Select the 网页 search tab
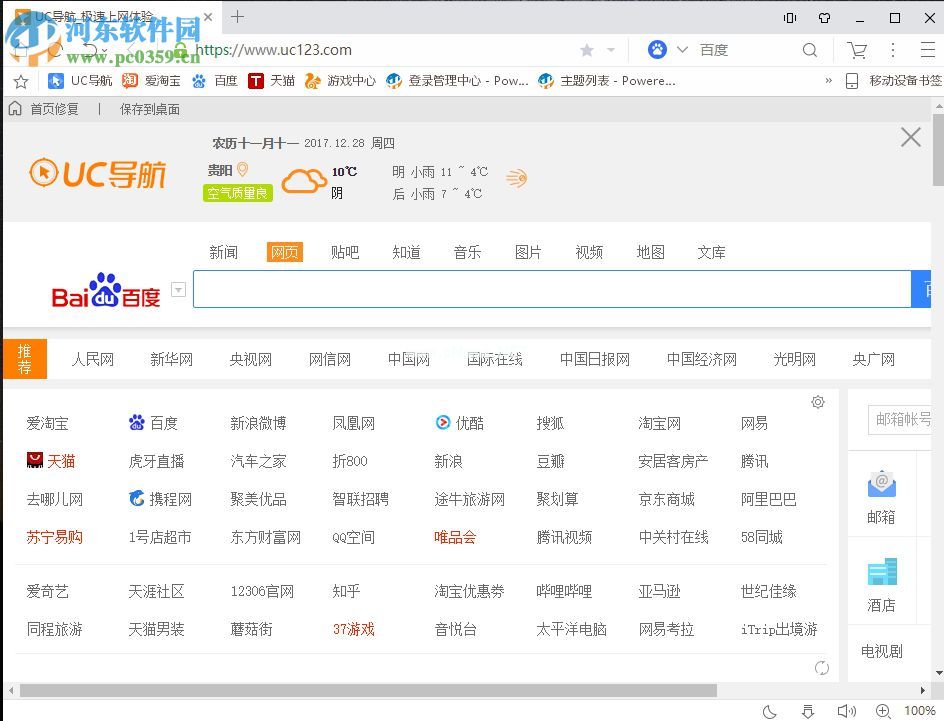Viewport: 944px width, 721px height. [x=284, y=252]
